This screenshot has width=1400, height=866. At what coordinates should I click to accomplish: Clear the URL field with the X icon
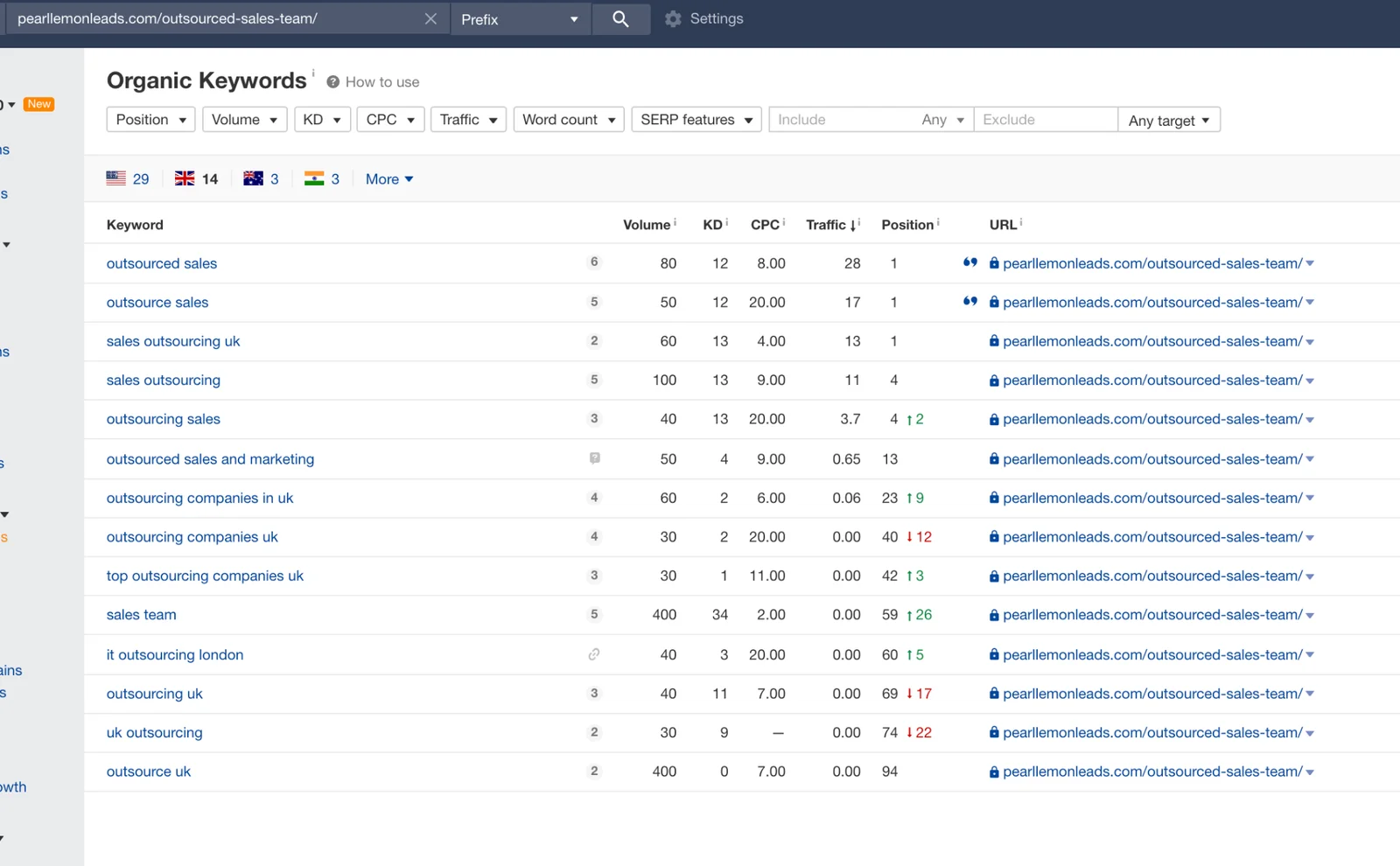(x=430, y=19)
